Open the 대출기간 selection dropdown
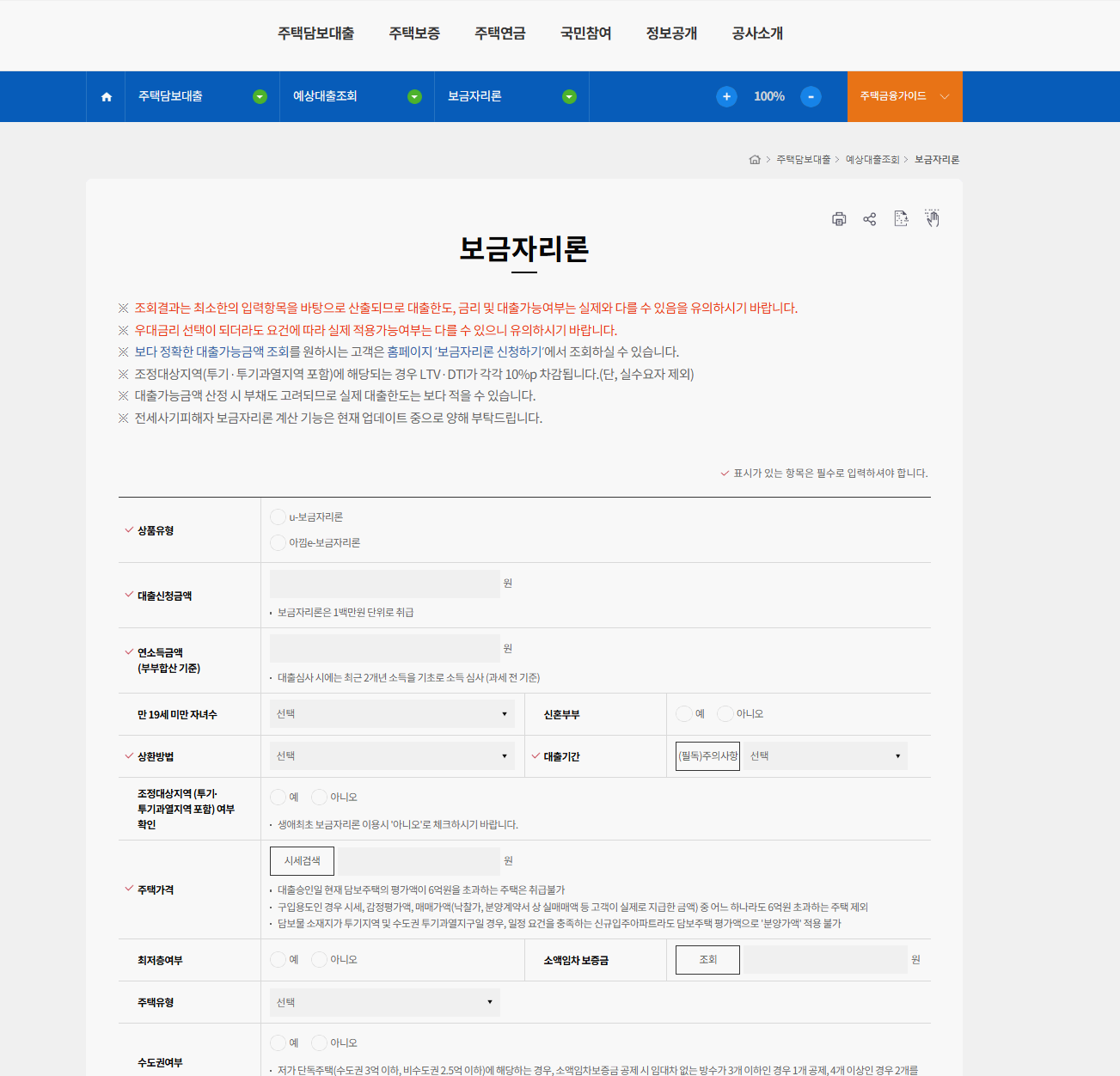Screen dimensions: 1120x1076 [x=823, y=755]
